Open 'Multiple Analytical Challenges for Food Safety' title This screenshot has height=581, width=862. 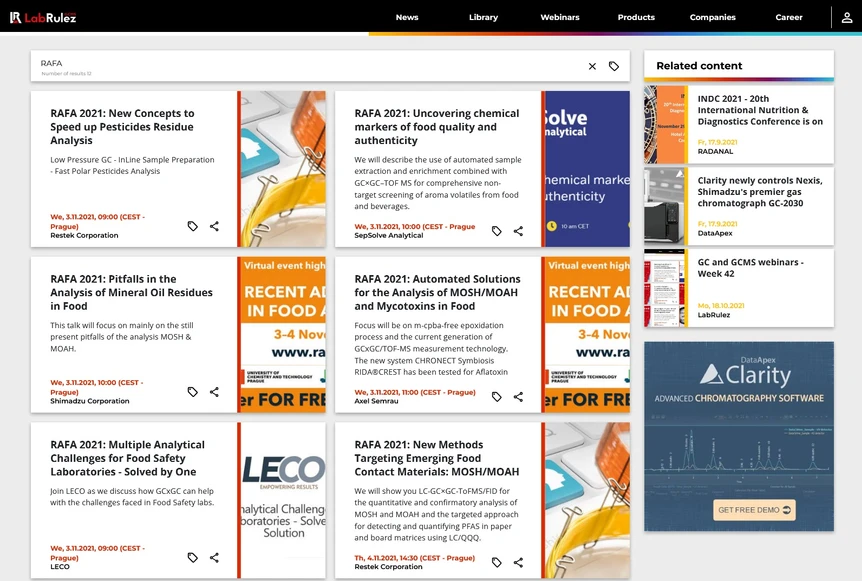coord(128,458)
